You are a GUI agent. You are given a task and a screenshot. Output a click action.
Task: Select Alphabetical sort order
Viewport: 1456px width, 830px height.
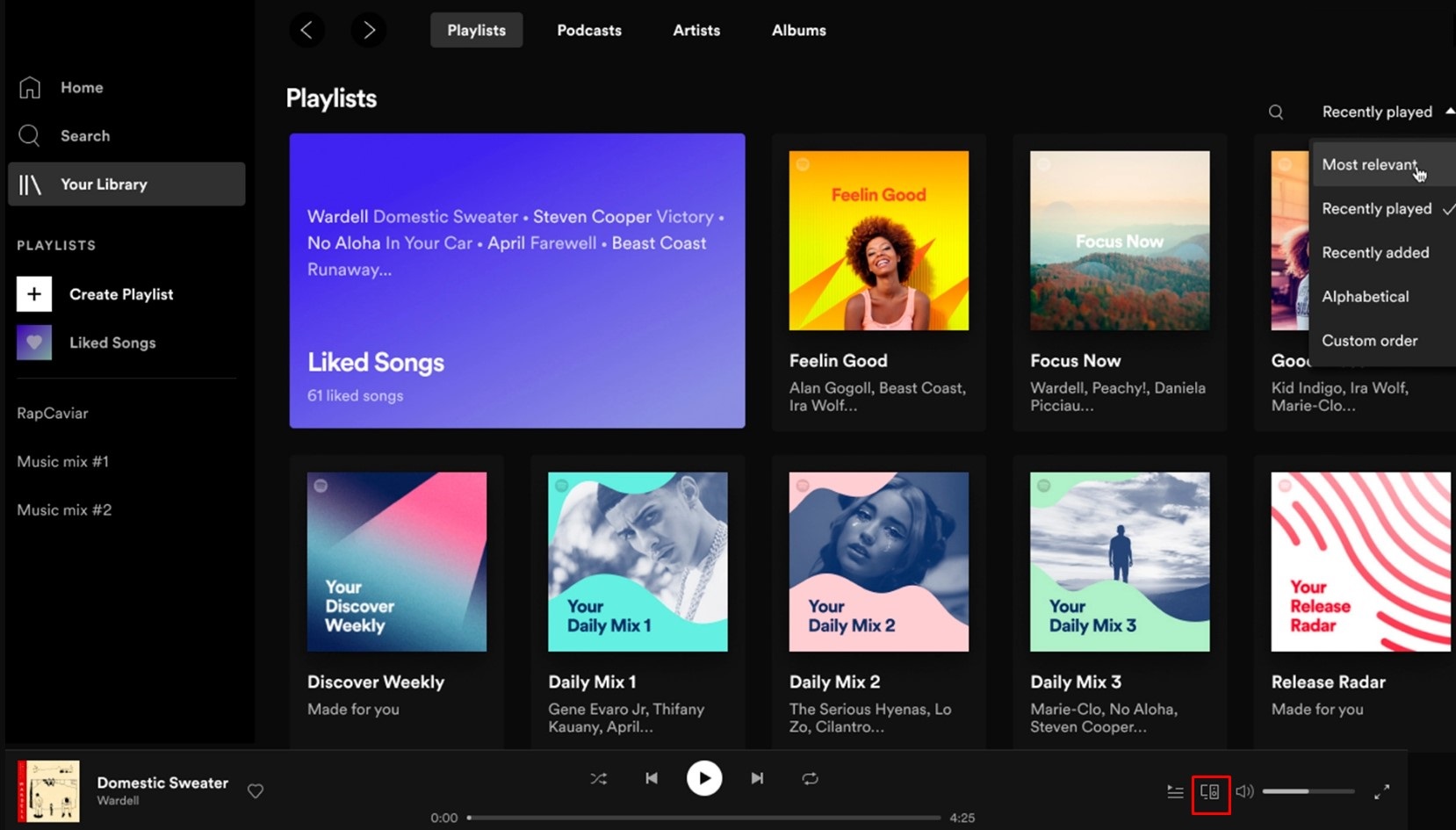click(1365, 296)
